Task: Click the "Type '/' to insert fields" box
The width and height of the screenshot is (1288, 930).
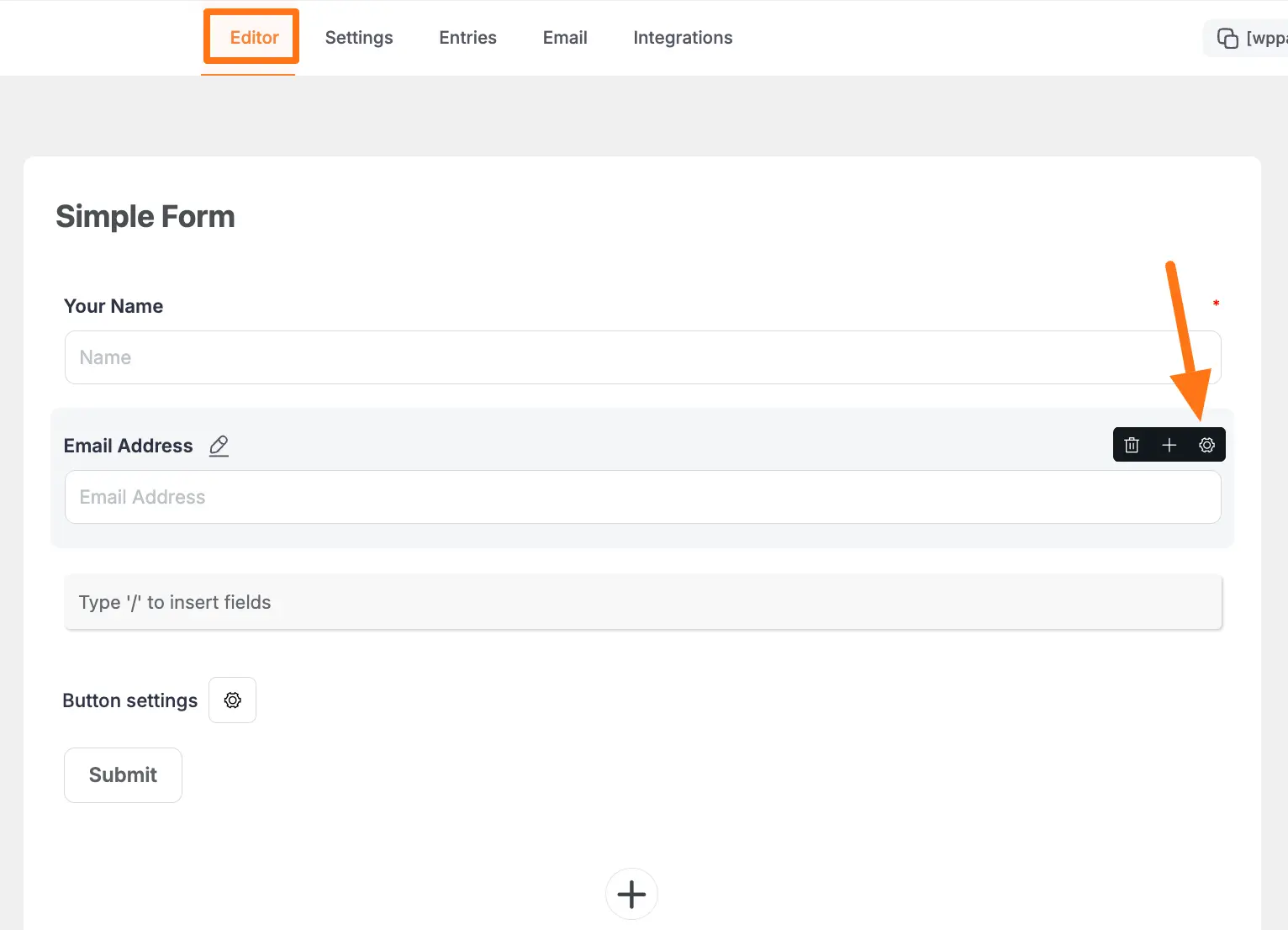Action: (x=642, y=602)
